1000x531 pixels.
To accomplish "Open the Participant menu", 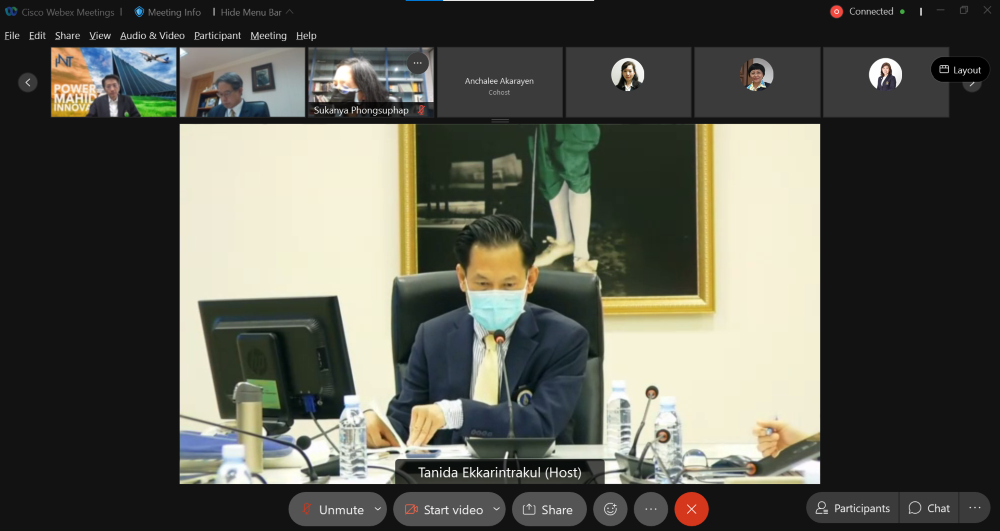I will click(217, 35).
